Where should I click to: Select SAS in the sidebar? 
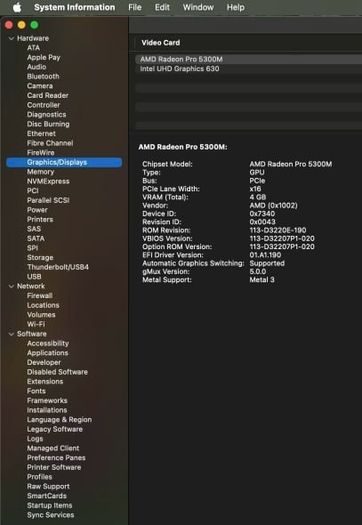(x=34, y=229)
